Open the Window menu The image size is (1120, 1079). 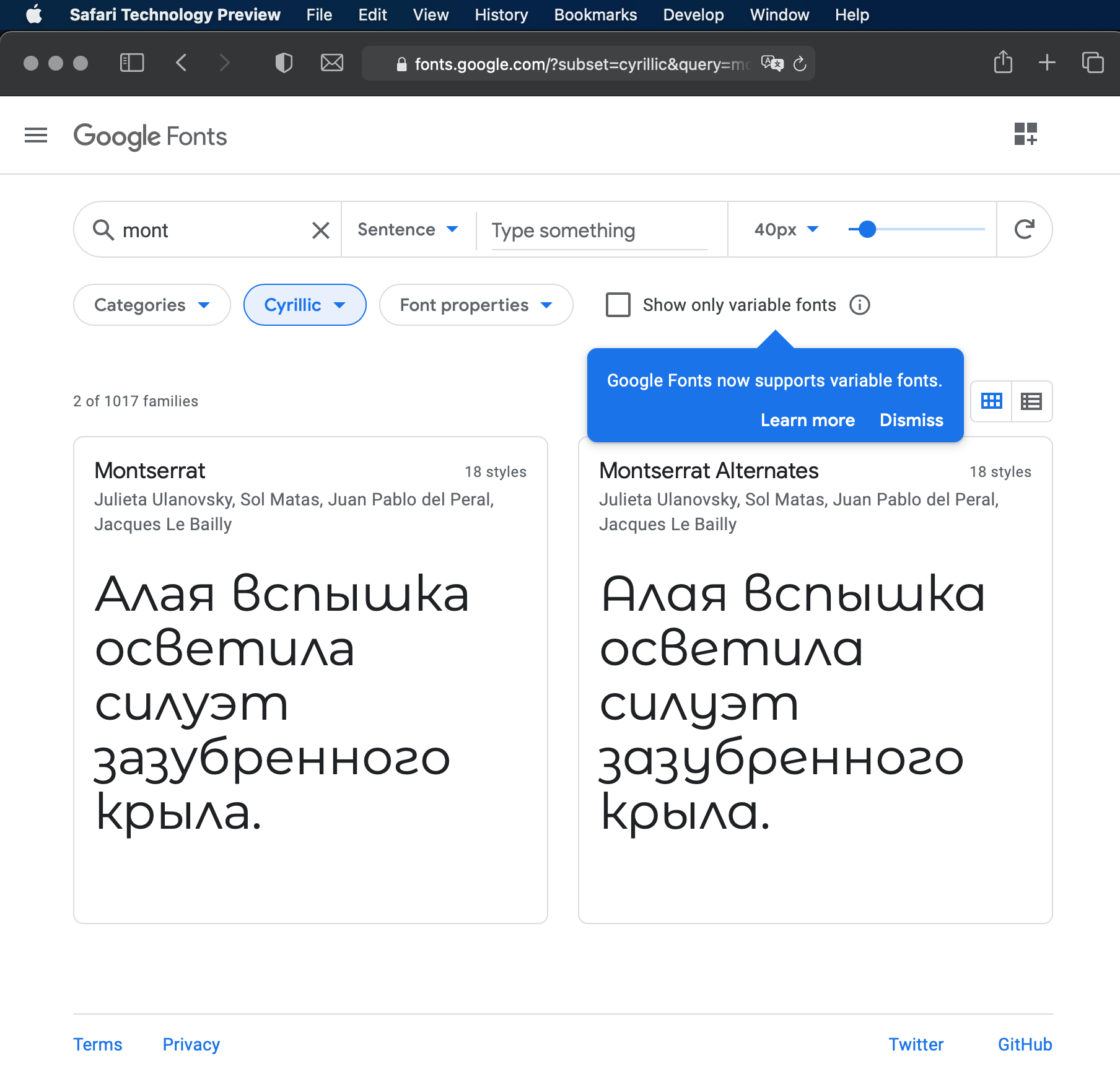coord(779,14)
